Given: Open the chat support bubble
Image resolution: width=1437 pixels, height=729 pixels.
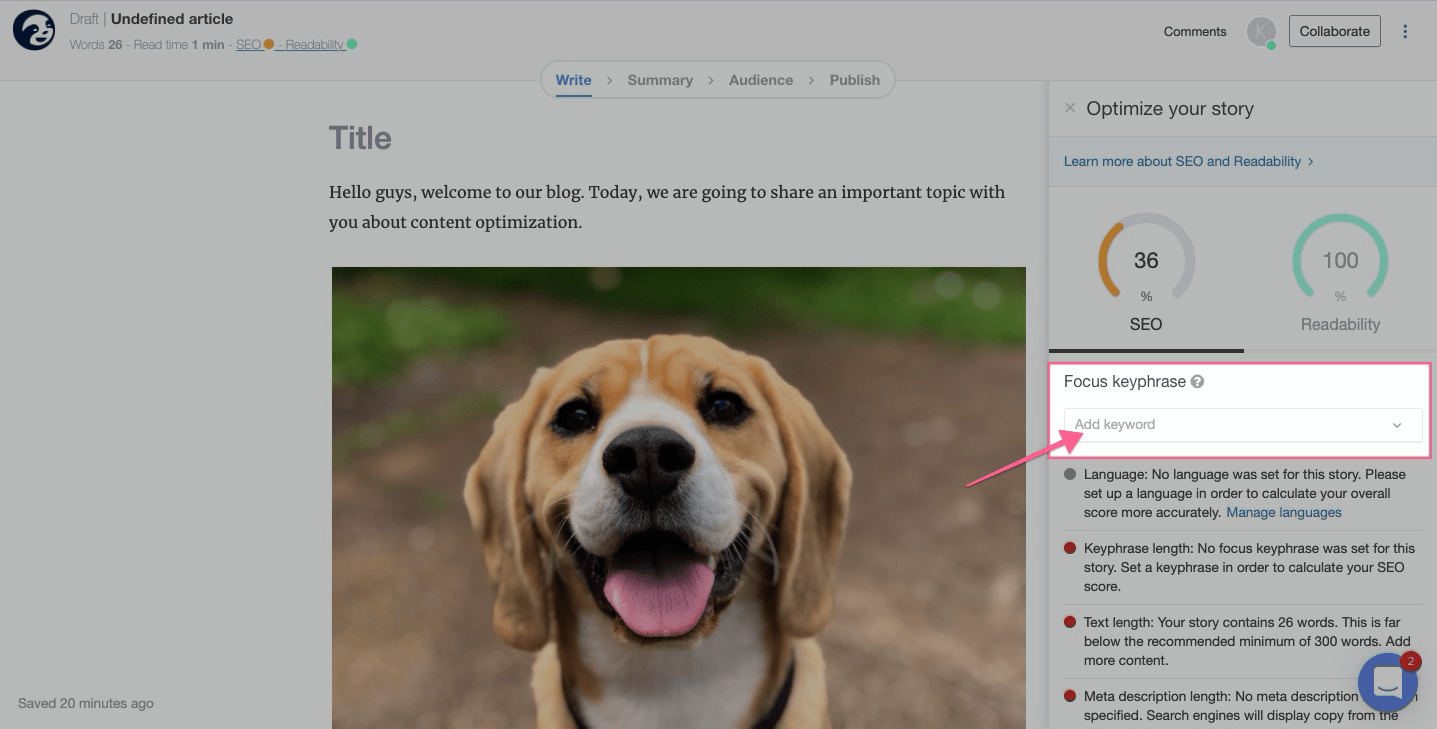Looking at the screenshot, I should [1388, 682].
